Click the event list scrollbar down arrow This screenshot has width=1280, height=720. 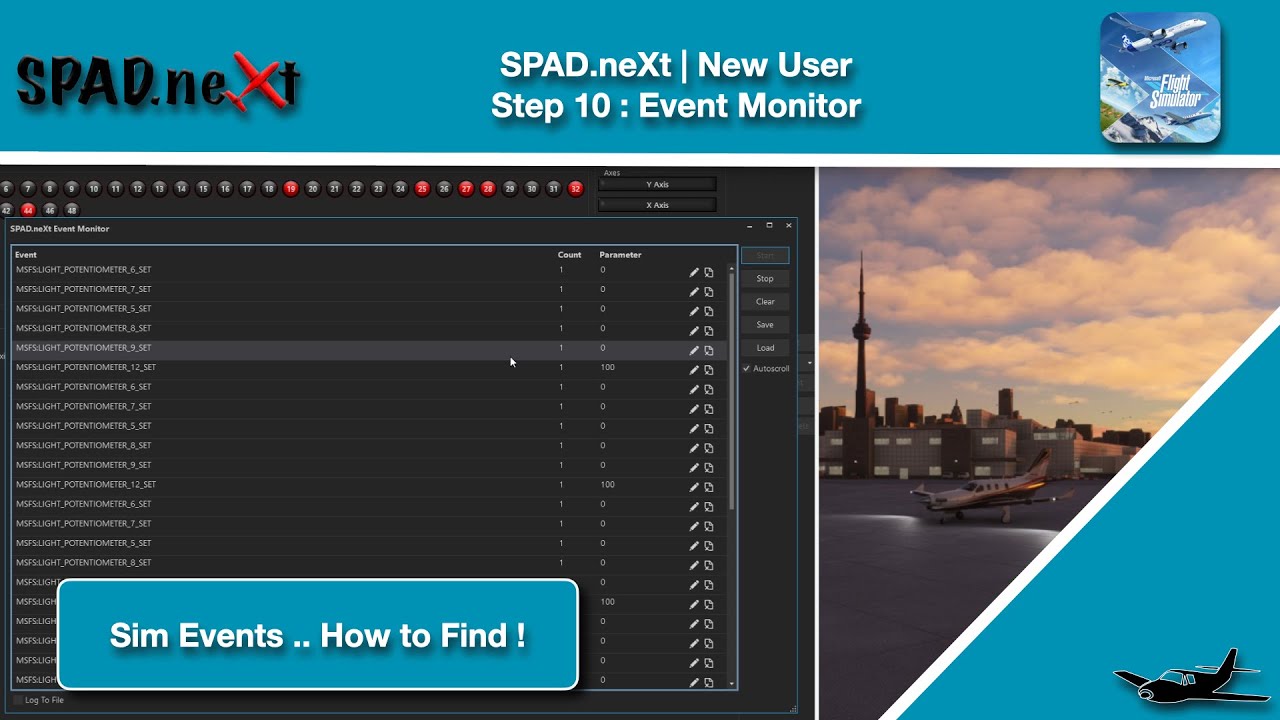pos(732,684)
